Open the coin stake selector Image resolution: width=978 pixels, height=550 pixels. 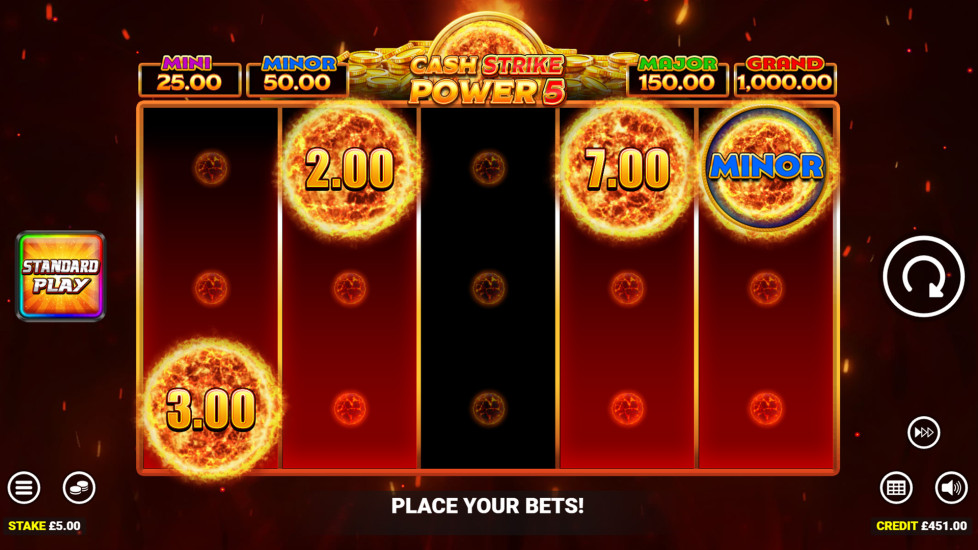pyautogui.click(x=79, y=487)
